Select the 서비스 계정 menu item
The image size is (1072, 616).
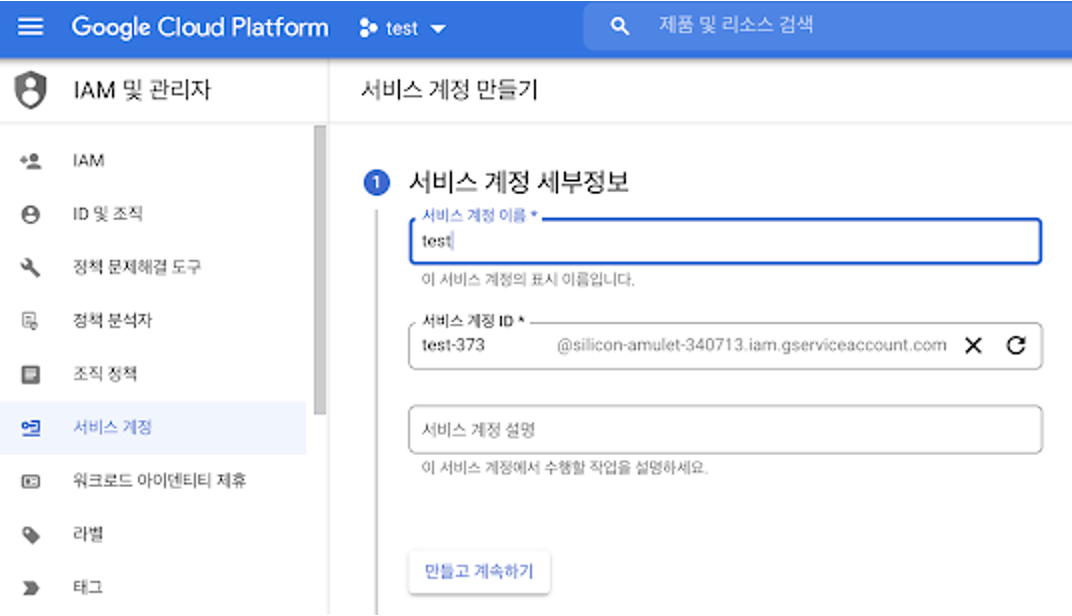153,428
